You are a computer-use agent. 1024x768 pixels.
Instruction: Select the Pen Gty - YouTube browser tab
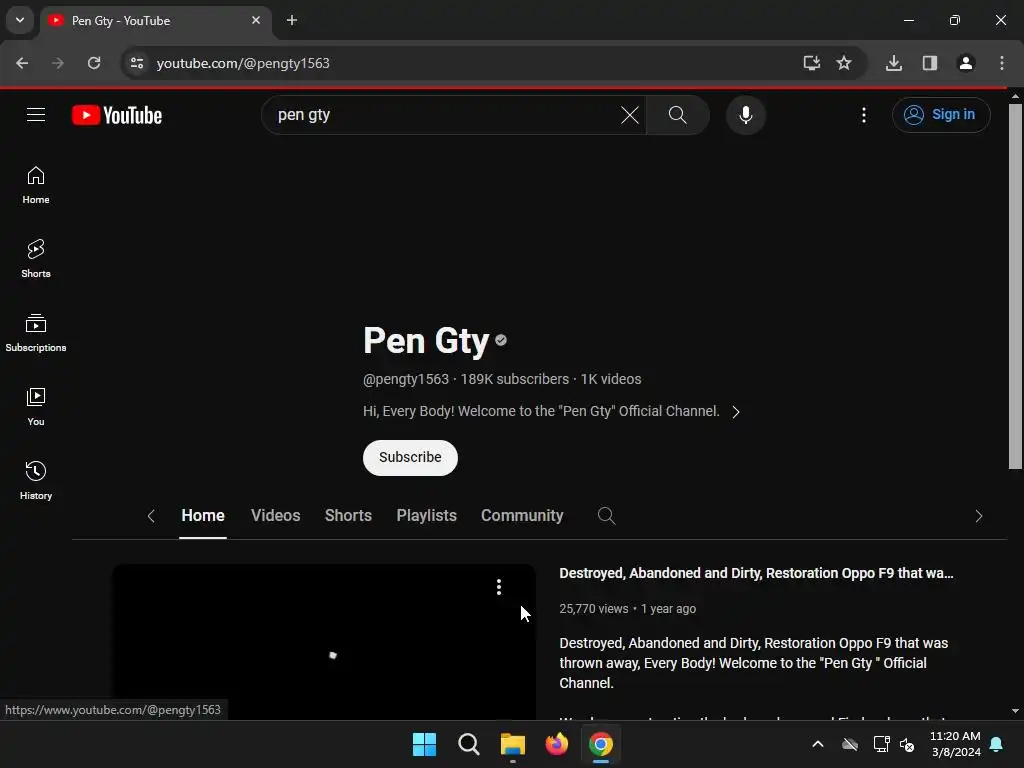tap(157, 21)
